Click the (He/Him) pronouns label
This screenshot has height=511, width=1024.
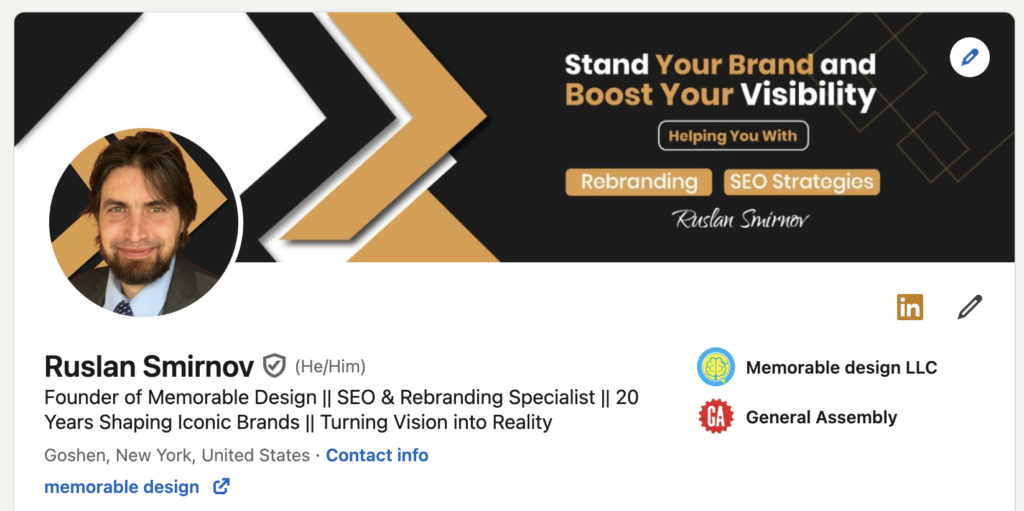[330, 366]
